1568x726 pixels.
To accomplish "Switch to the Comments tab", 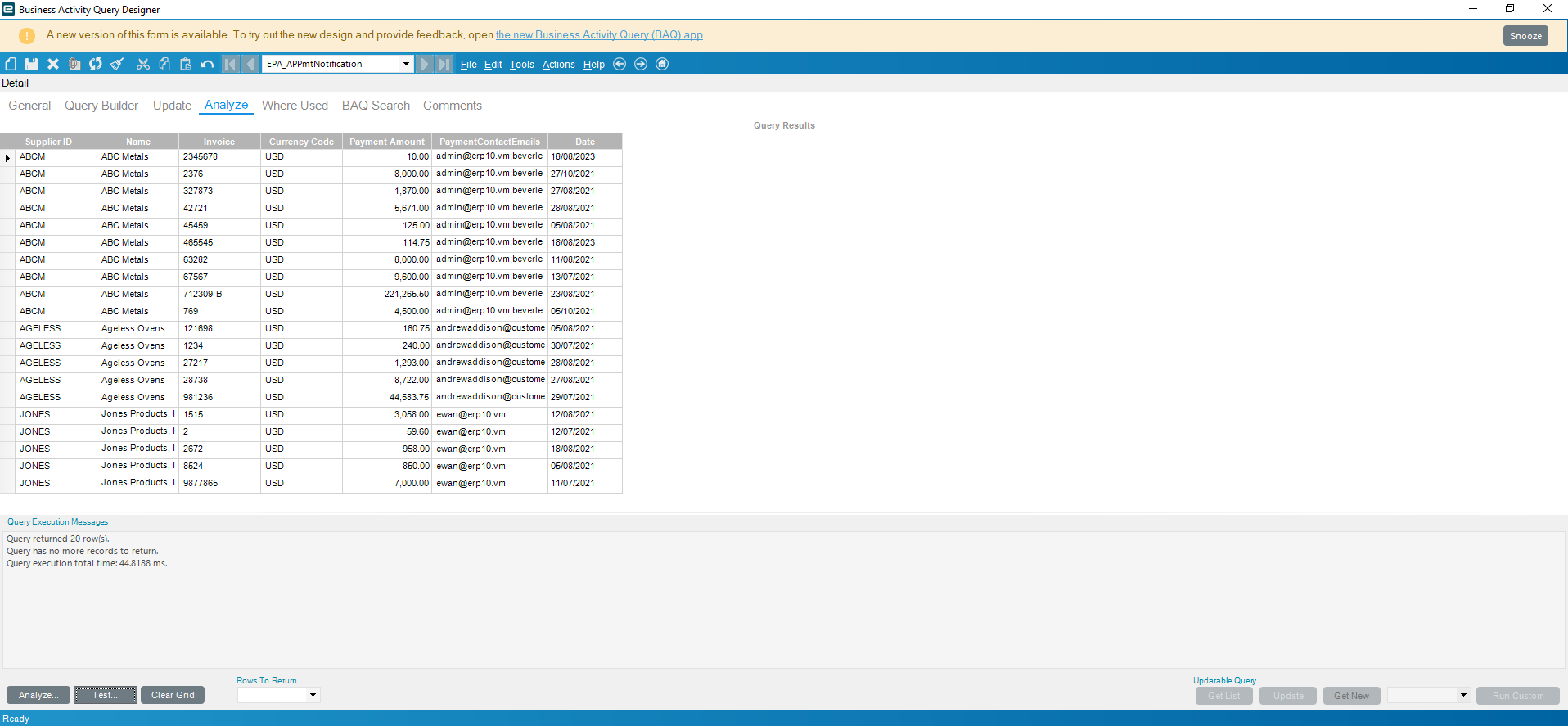I will pos(453,106).
